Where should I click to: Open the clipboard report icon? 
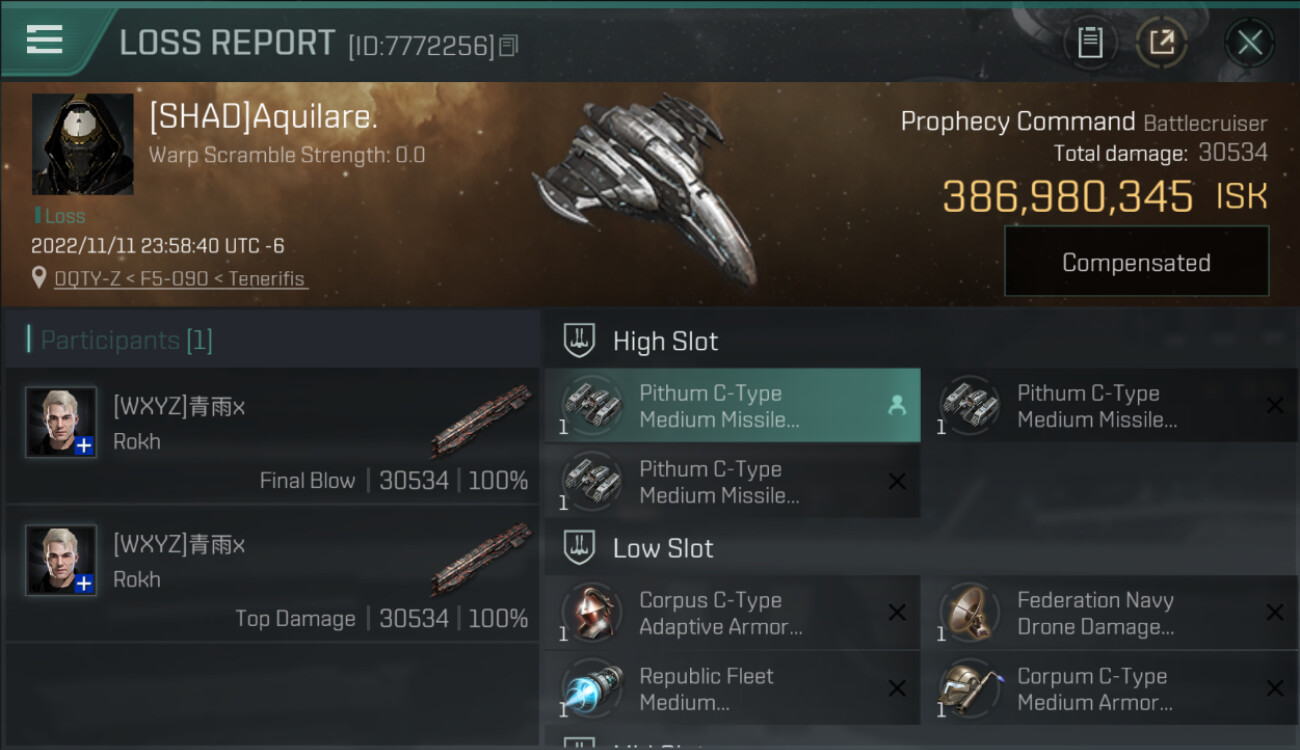pos(1090,42)
